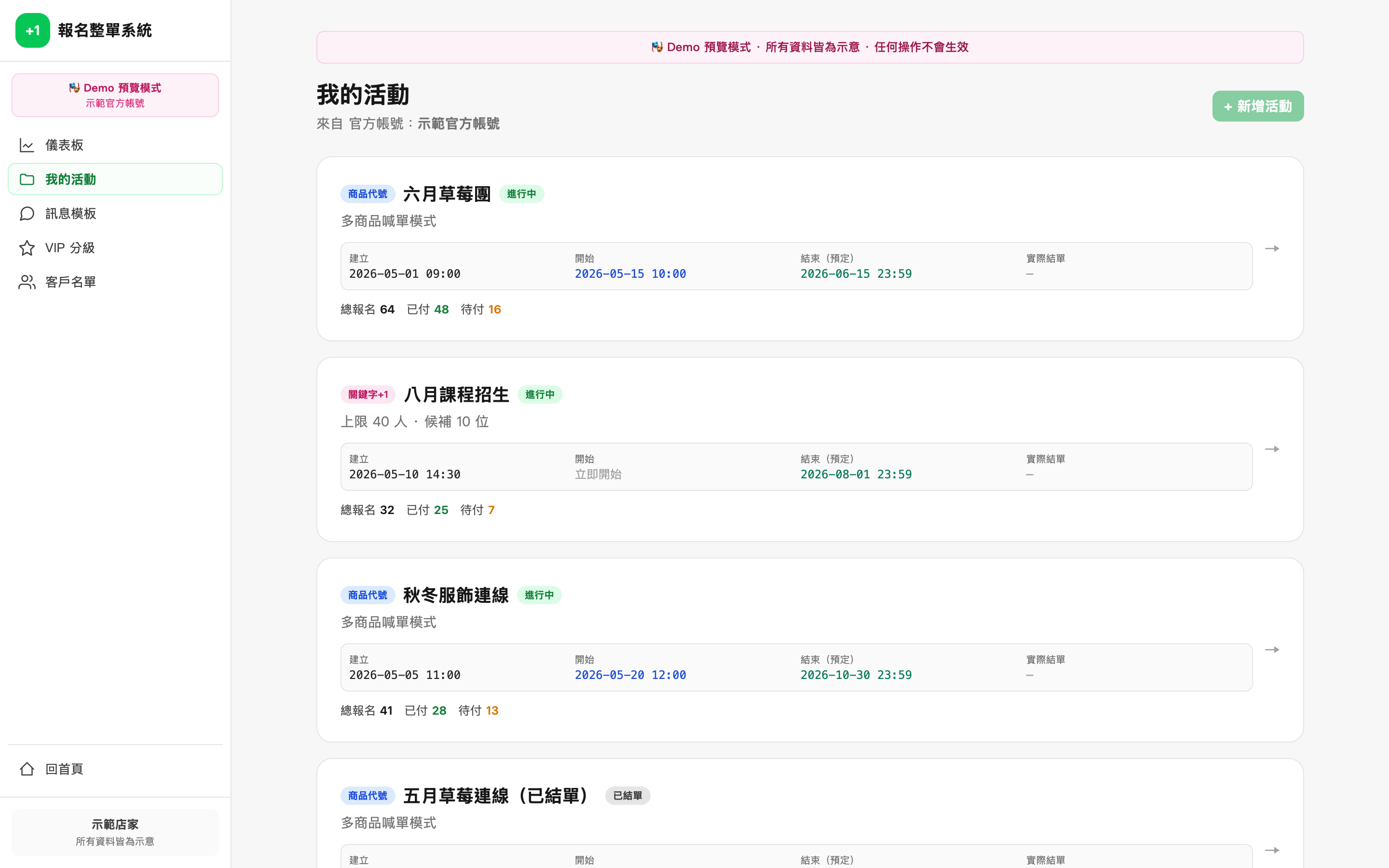
Task: Click 總報名 41 count
Action: click(x=367, y=711)
